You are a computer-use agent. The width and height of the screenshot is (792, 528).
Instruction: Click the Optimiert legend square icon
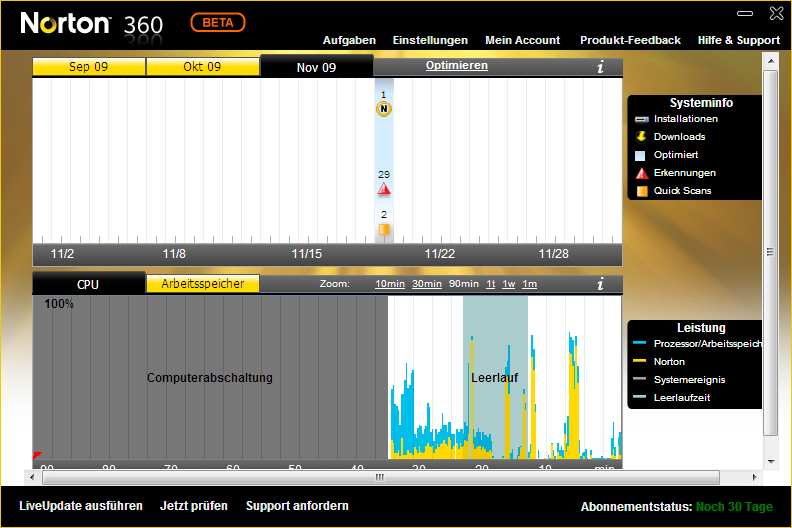[x=640, y=155]
